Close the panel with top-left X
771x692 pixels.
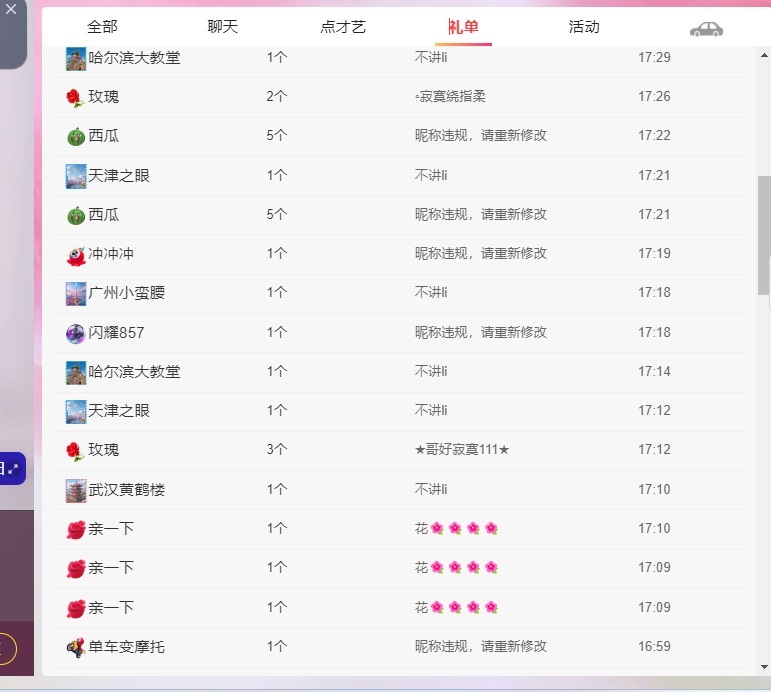[x=11, y=9]
